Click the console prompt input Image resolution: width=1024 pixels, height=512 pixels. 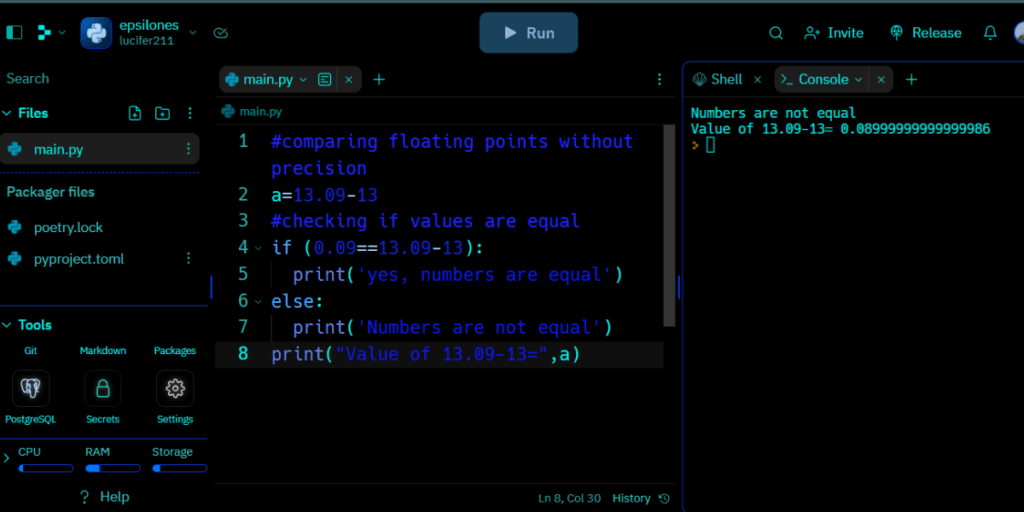[711, 146]
